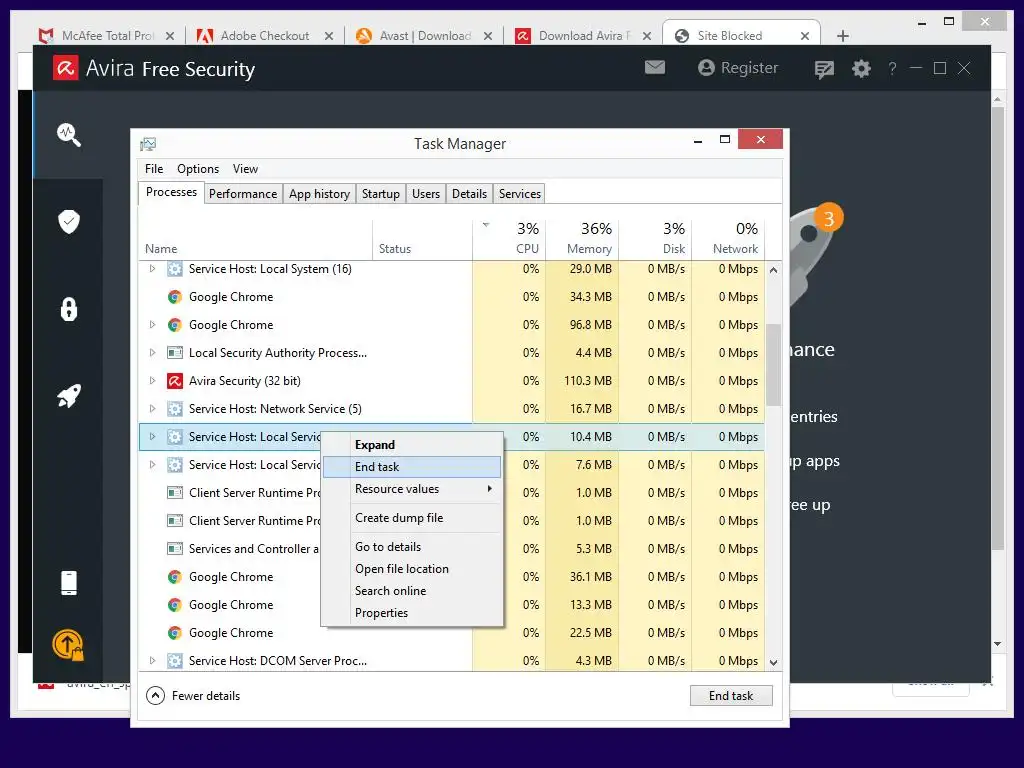The image size is (1024, 768).
Task: Click the Avira logo in title bar
Action: 65,68
